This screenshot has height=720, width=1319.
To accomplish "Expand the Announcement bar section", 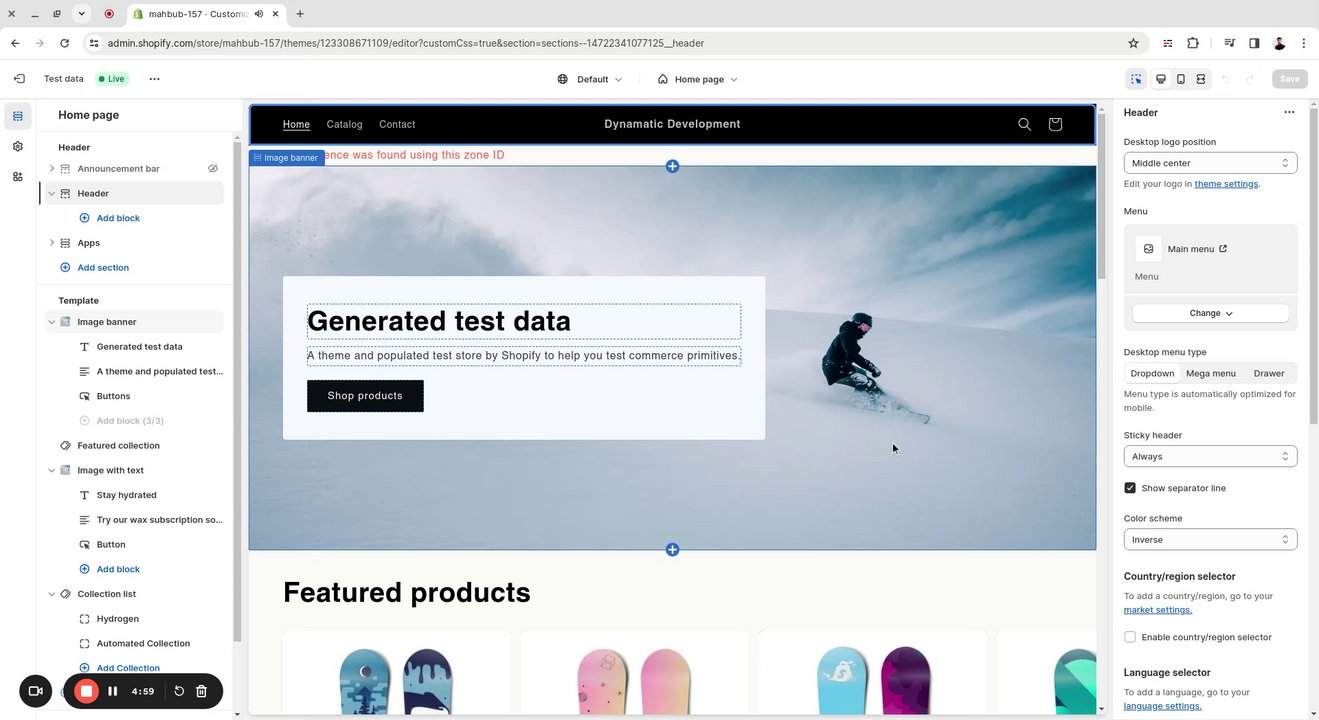I will pyautogui.click(x=52, y=169).
